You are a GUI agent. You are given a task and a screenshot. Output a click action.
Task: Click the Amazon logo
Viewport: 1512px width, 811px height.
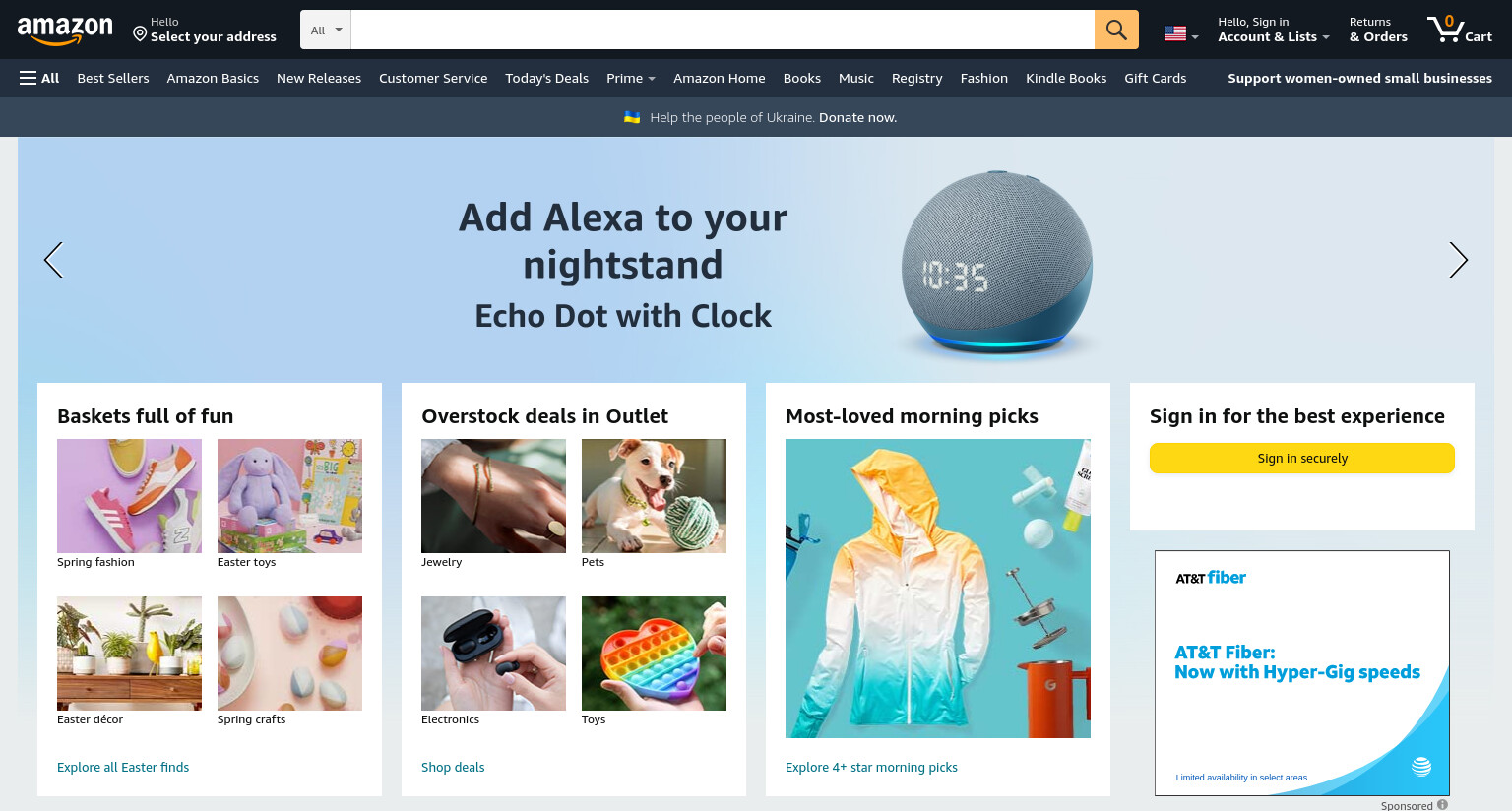tap(65, 31)
